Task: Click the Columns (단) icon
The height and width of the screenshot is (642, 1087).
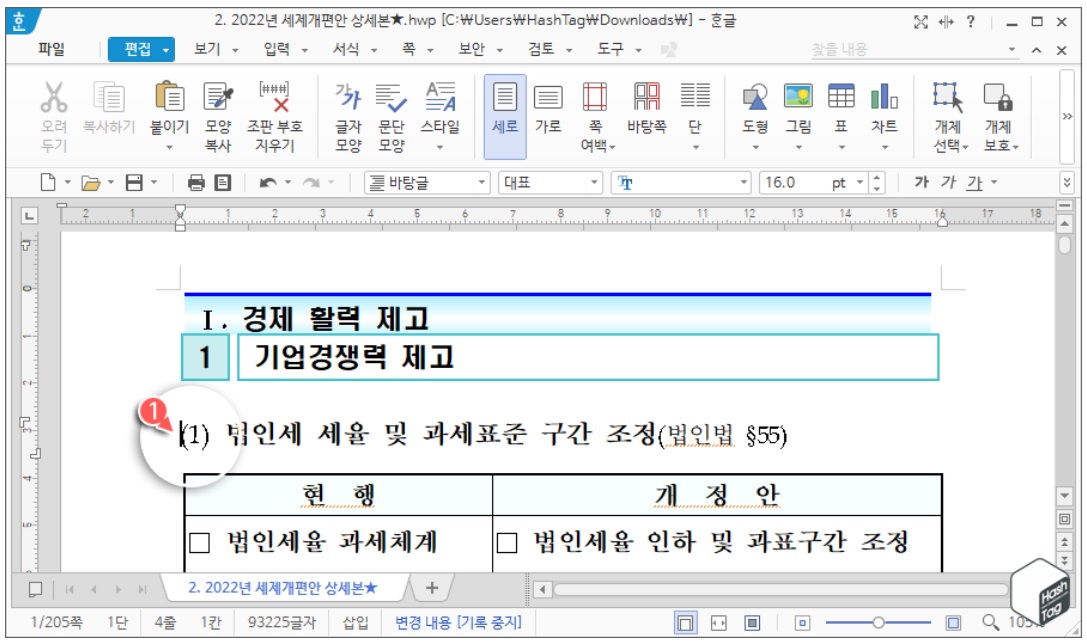Action: pos(695,96)
